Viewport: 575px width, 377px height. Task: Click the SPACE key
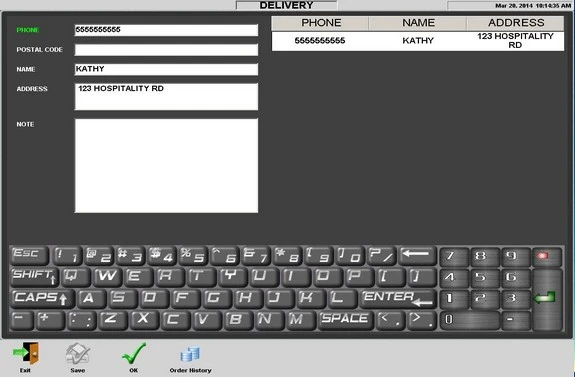[x=345, y=319]
